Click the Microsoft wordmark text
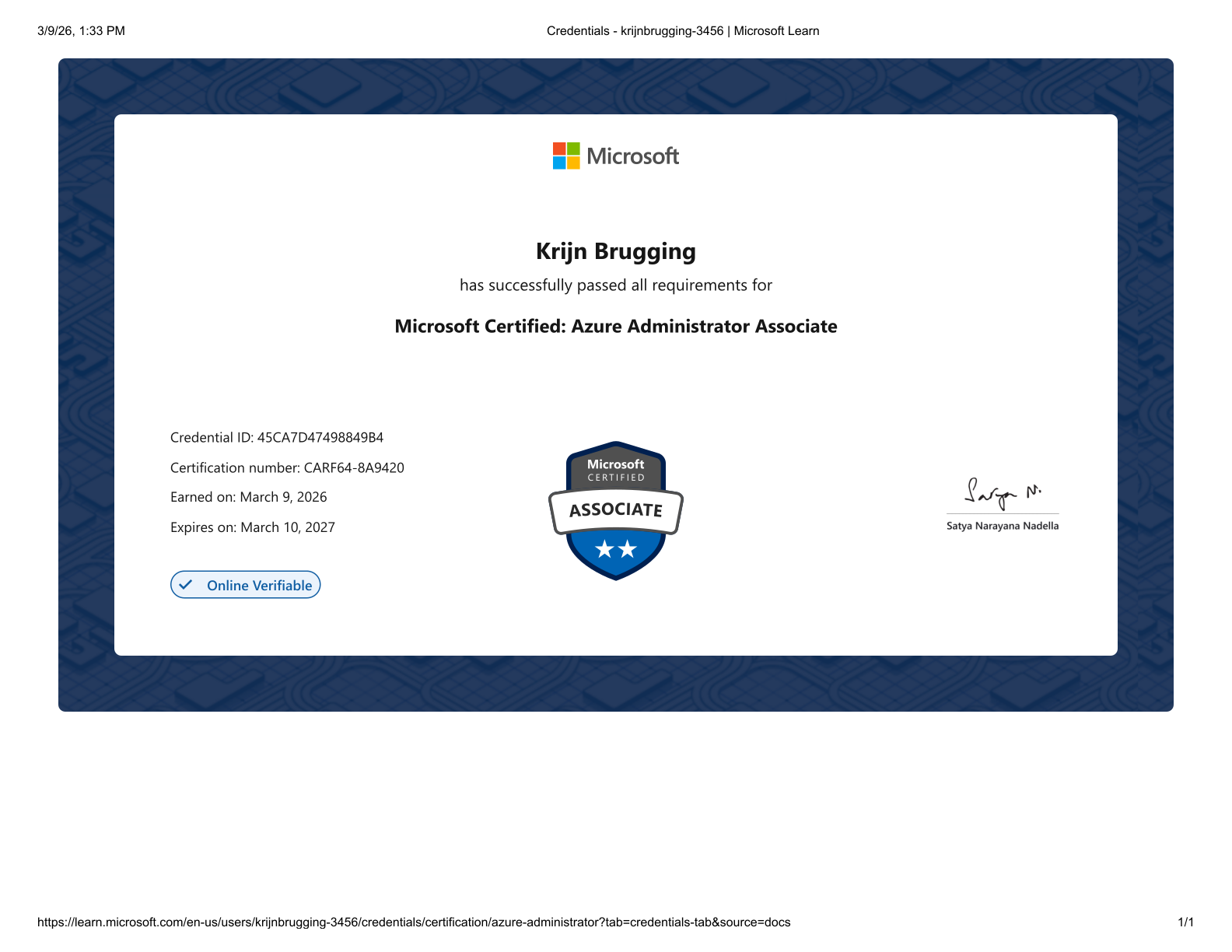 click(x=633, y=156)
